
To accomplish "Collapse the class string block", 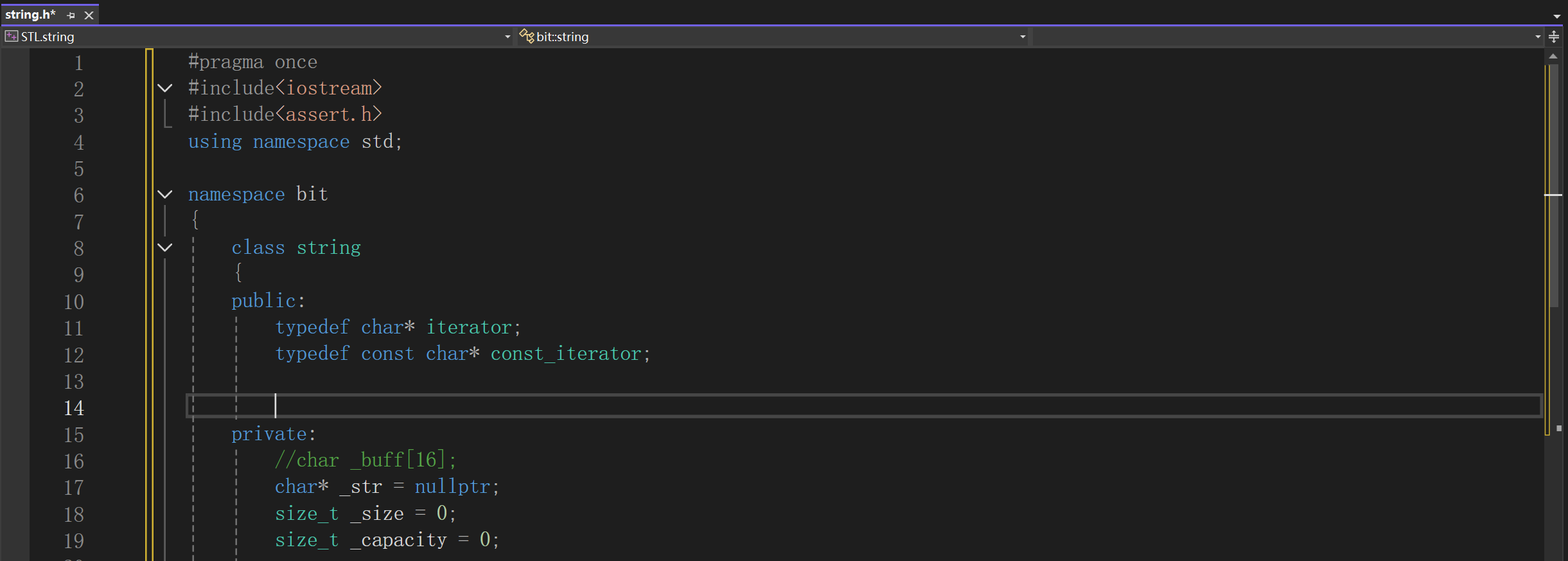I will click(165, 247).
